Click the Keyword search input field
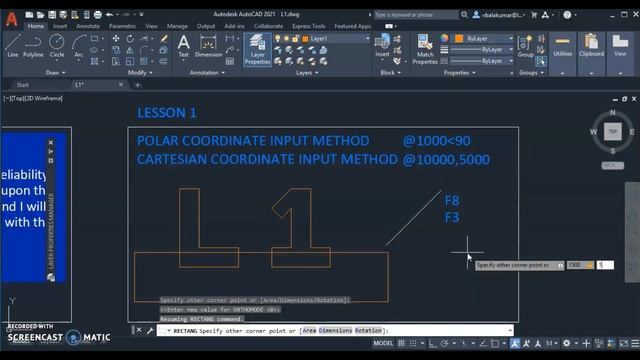The height and width of the screenshot is (360, 640). (x=416, y=15)
